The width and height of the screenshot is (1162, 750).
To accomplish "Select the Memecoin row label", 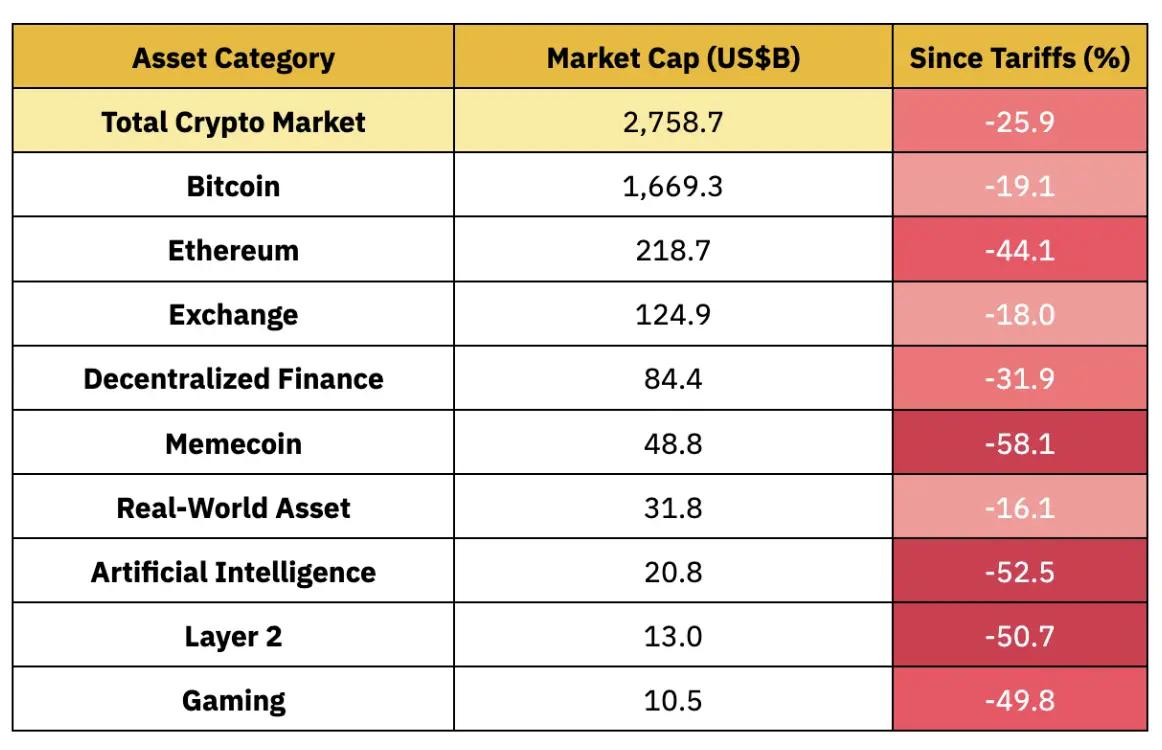I will pyautogui.click(x=233, y=443).
